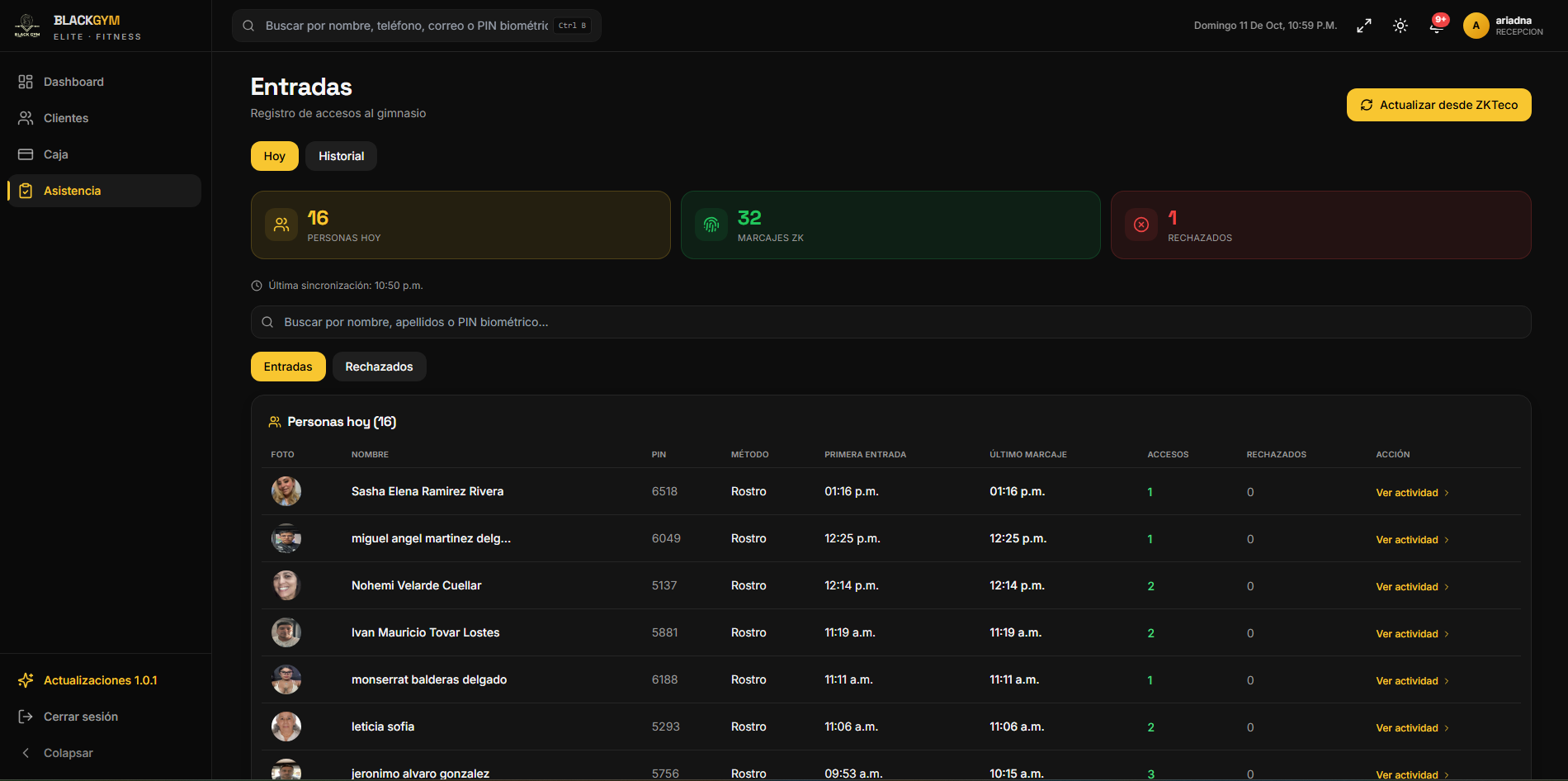Click the 32 Marcajes ZK stat card

[x=890, y=225]
